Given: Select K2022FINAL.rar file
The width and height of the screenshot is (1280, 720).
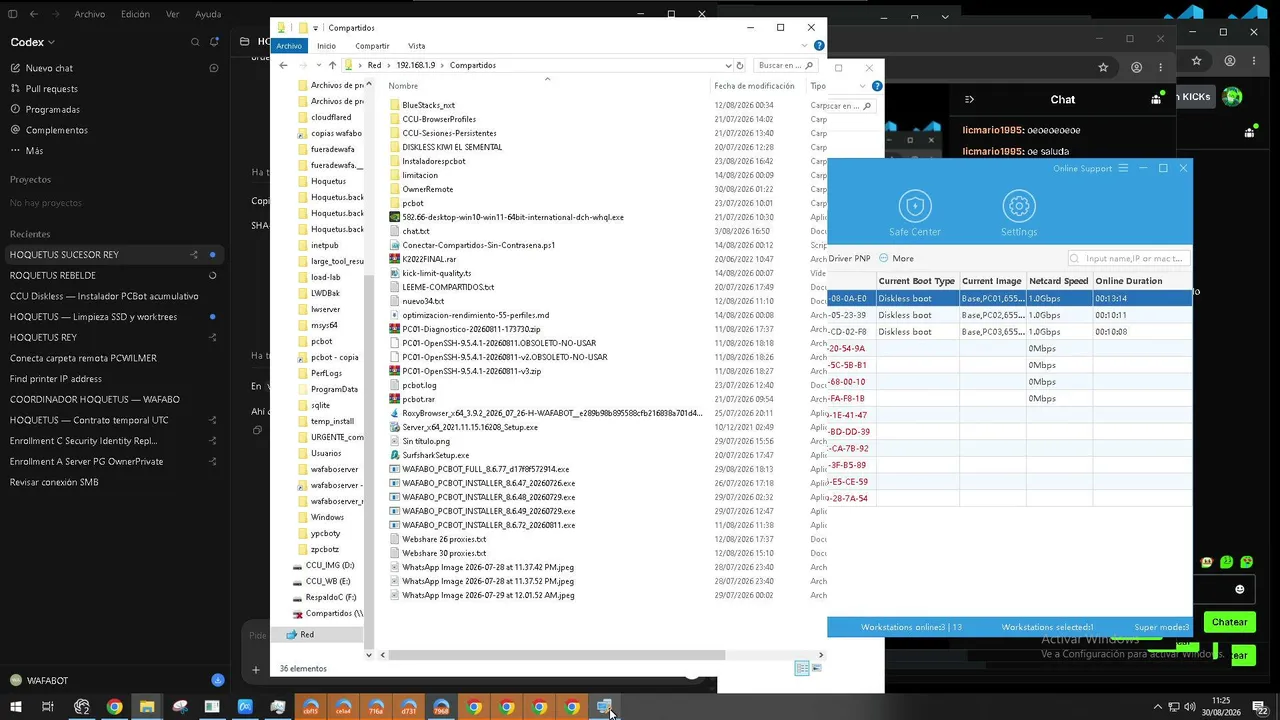Looking at the screenshot, I should pyautogui.click(x=428, y=259).
